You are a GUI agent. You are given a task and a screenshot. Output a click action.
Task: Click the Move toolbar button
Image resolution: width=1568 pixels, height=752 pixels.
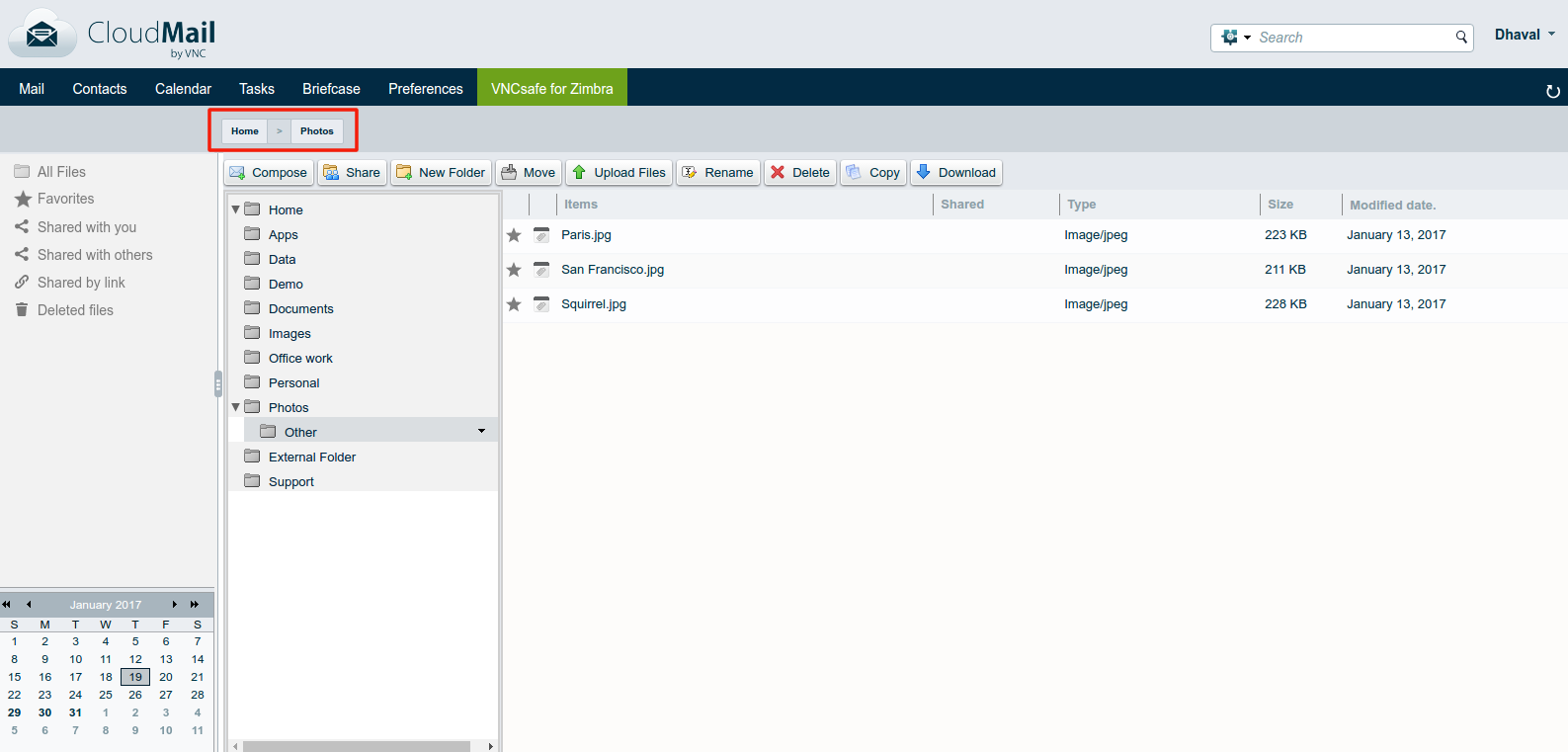[x=529, y=172]
